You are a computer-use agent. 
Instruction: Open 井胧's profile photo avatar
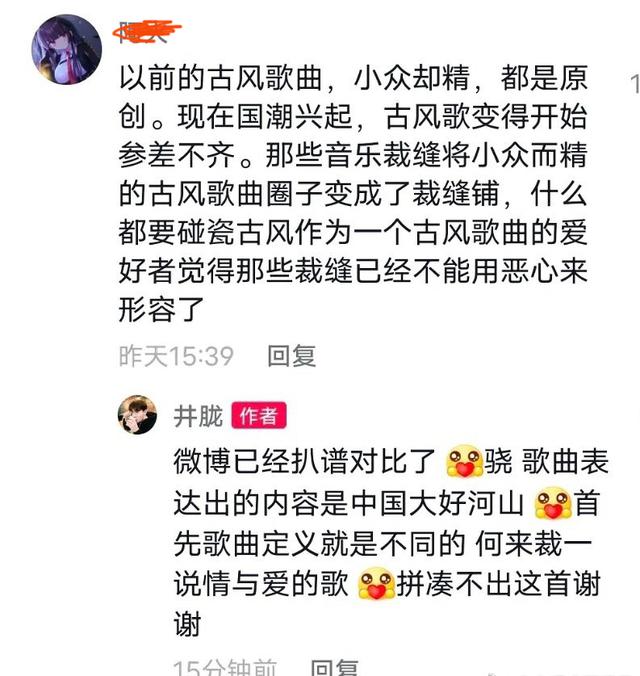point(138,415)
